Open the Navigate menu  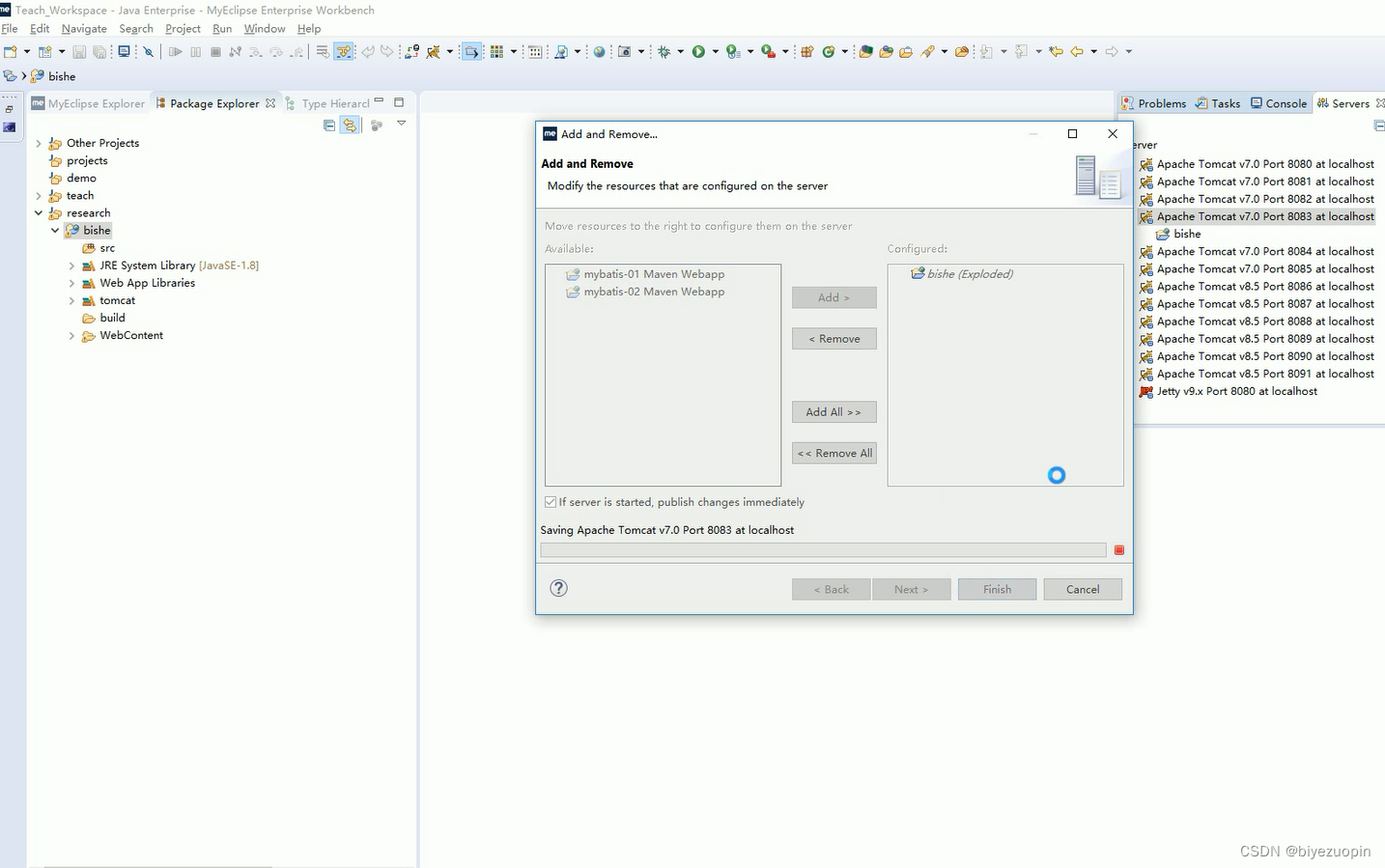click(x=84, y=29)
